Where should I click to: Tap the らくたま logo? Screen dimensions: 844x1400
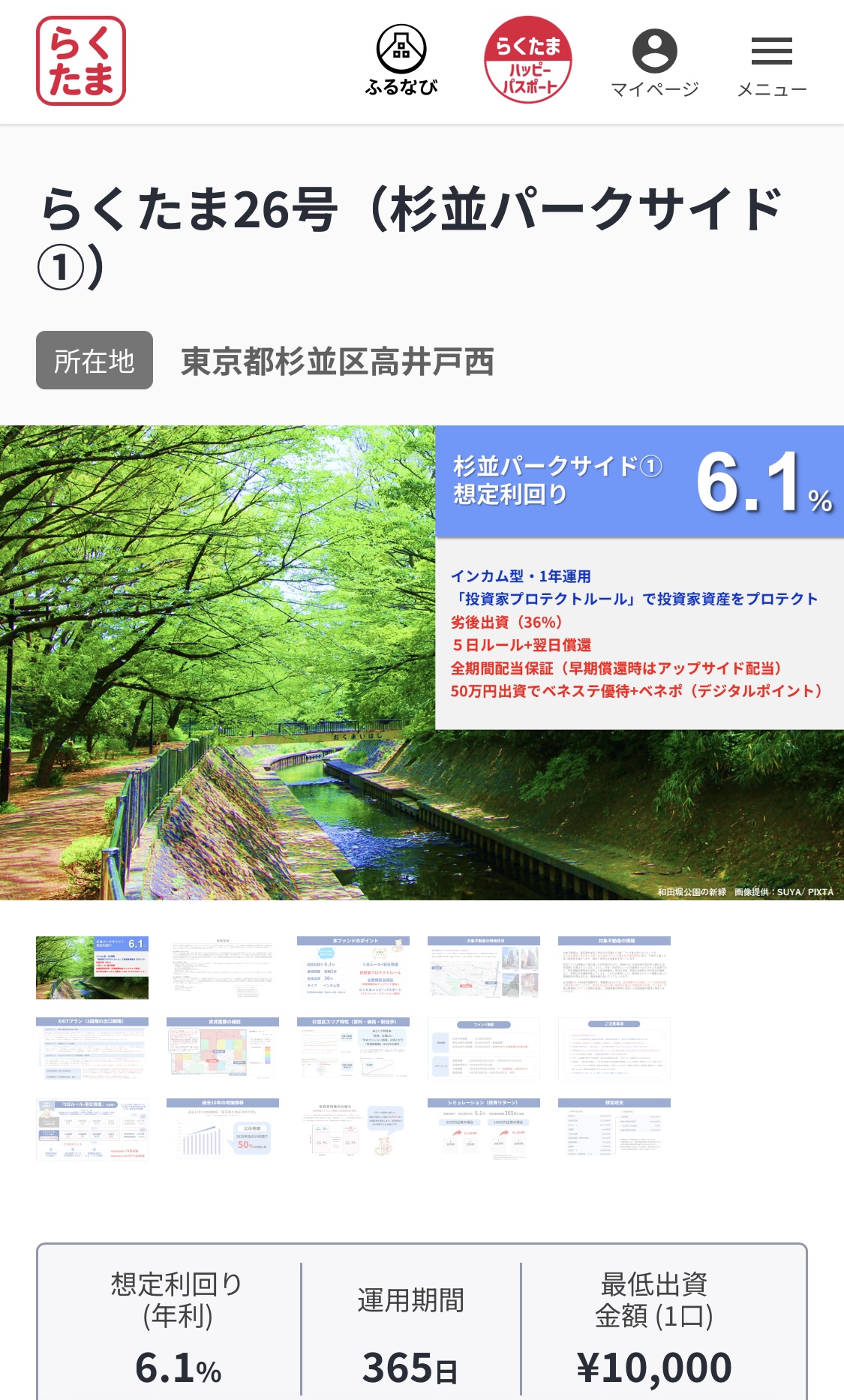[x=81, y=61]
